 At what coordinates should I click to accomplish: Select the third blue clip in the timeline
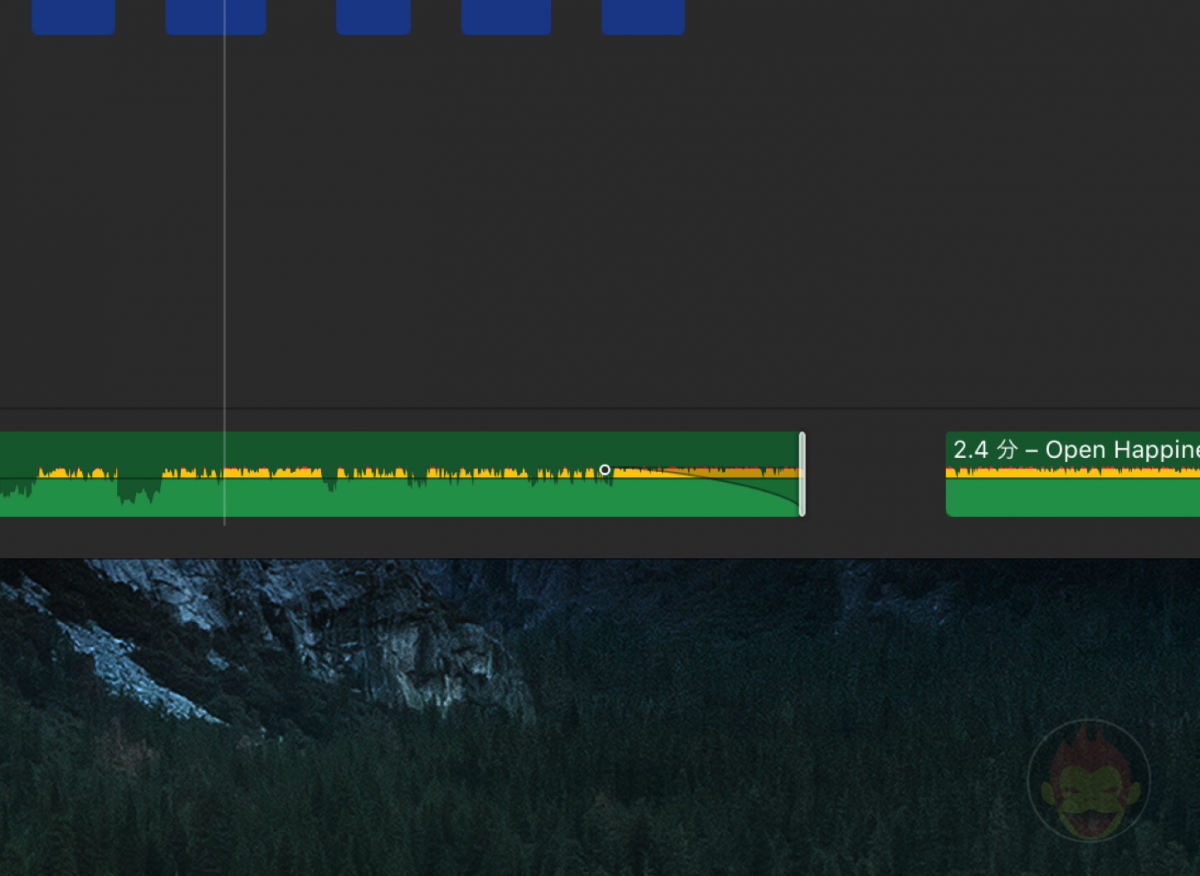click(x=374, y=15)
